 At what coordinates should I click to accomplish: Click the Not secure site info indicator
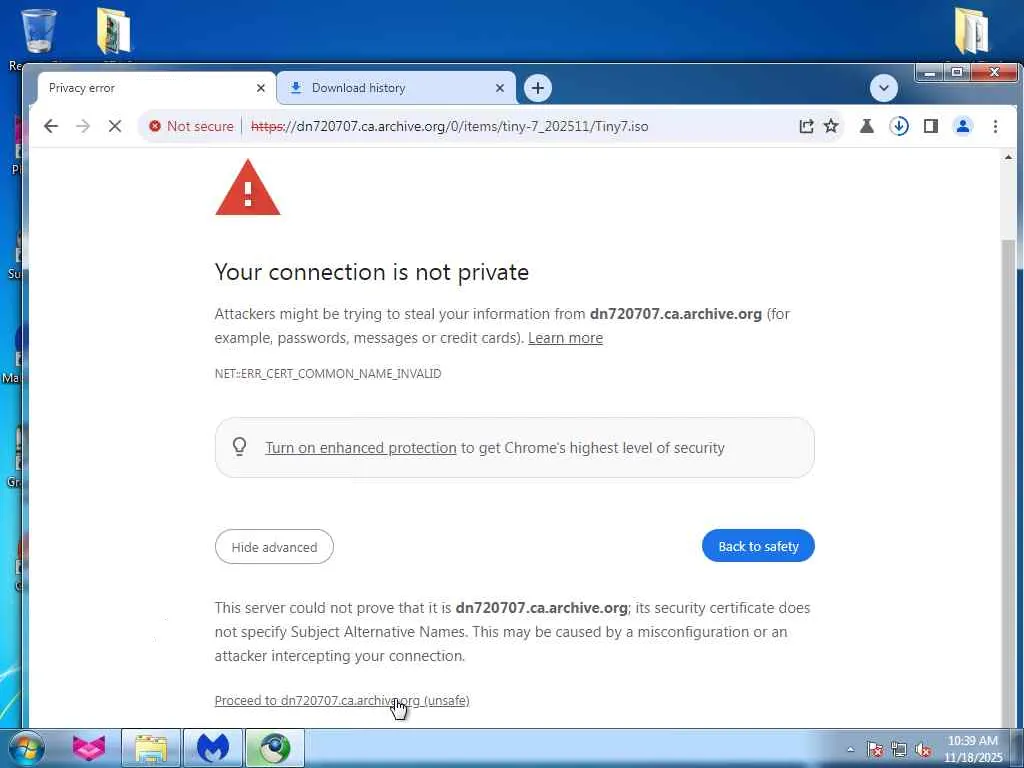[x=191, y=126]
